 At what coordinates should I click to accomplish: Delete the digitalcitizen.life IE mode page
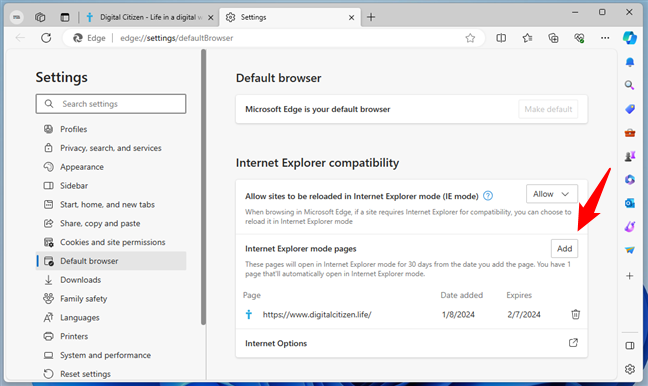tap(575, 315)
